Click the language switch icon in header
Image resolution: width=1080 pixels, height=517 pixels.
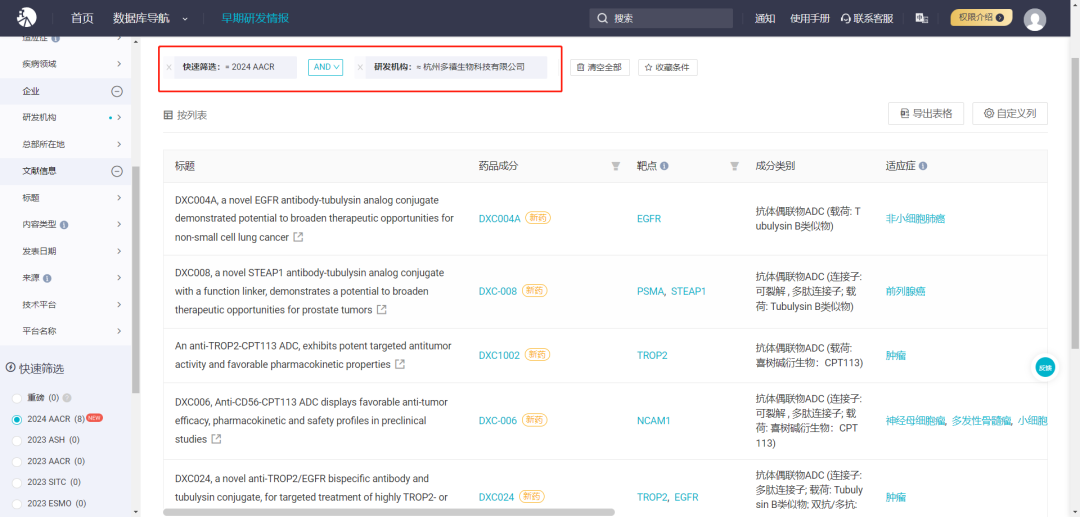921,18
